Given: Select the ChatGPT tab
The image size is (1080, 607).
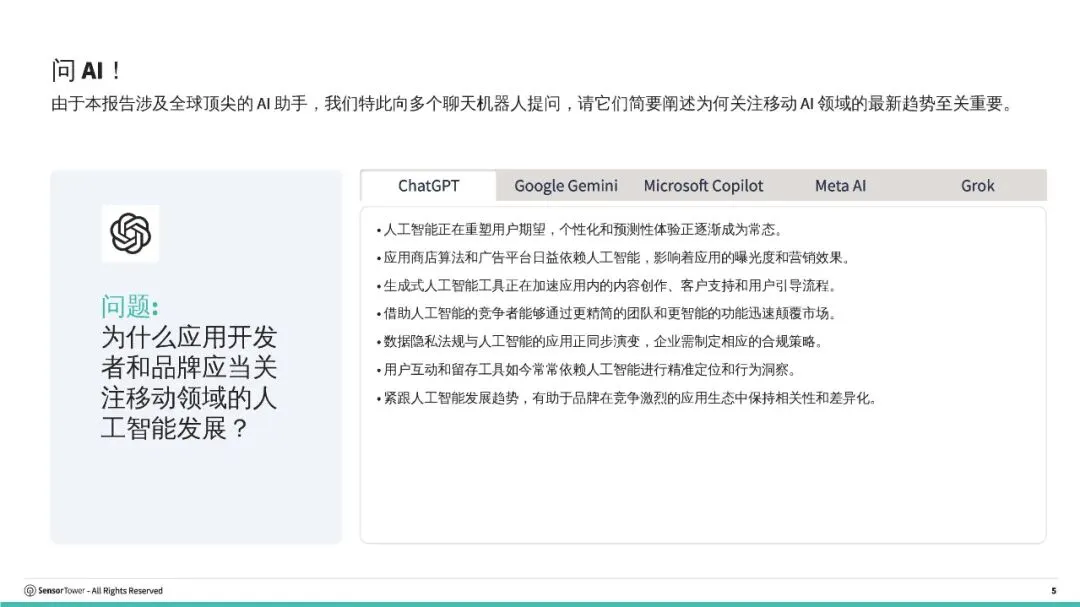Looking at the screenshot, I should (x=428, y=186).
